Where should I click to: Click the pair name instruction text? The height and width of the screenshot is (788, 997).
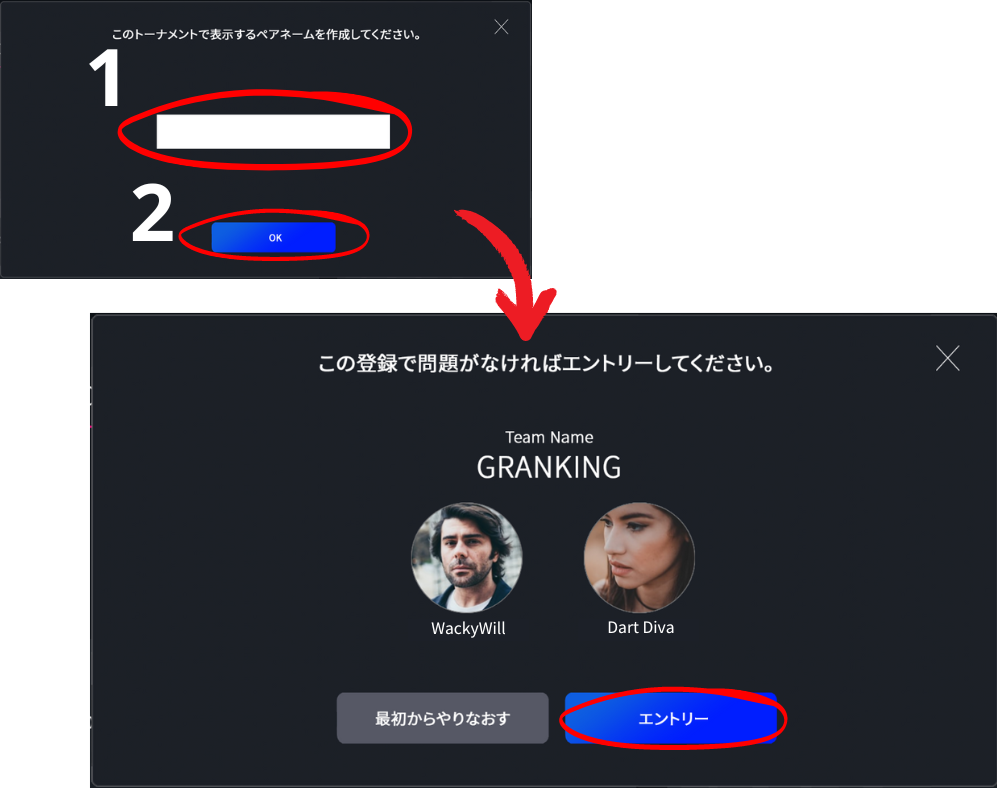coord(266,34)
